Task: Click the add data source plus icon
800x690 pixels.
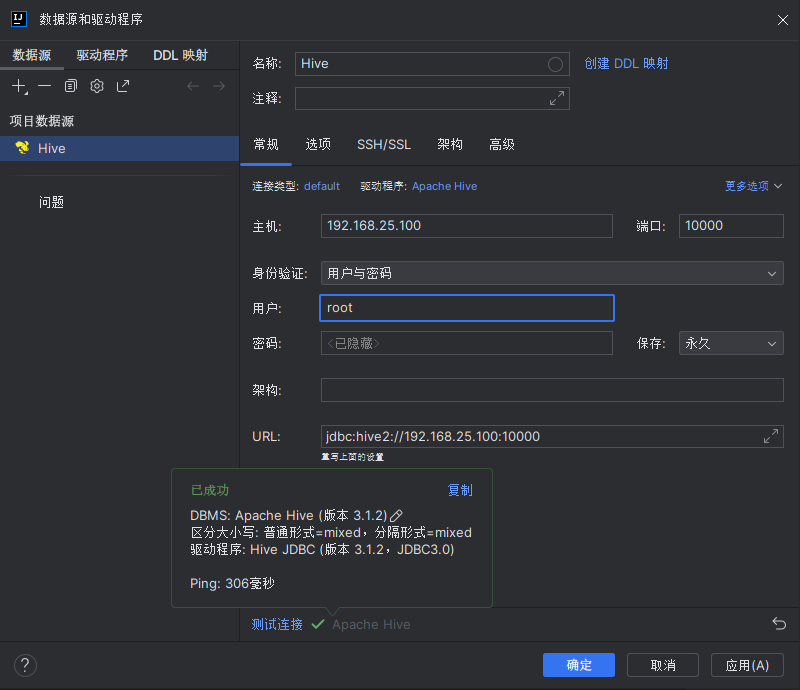Action: 18,87
